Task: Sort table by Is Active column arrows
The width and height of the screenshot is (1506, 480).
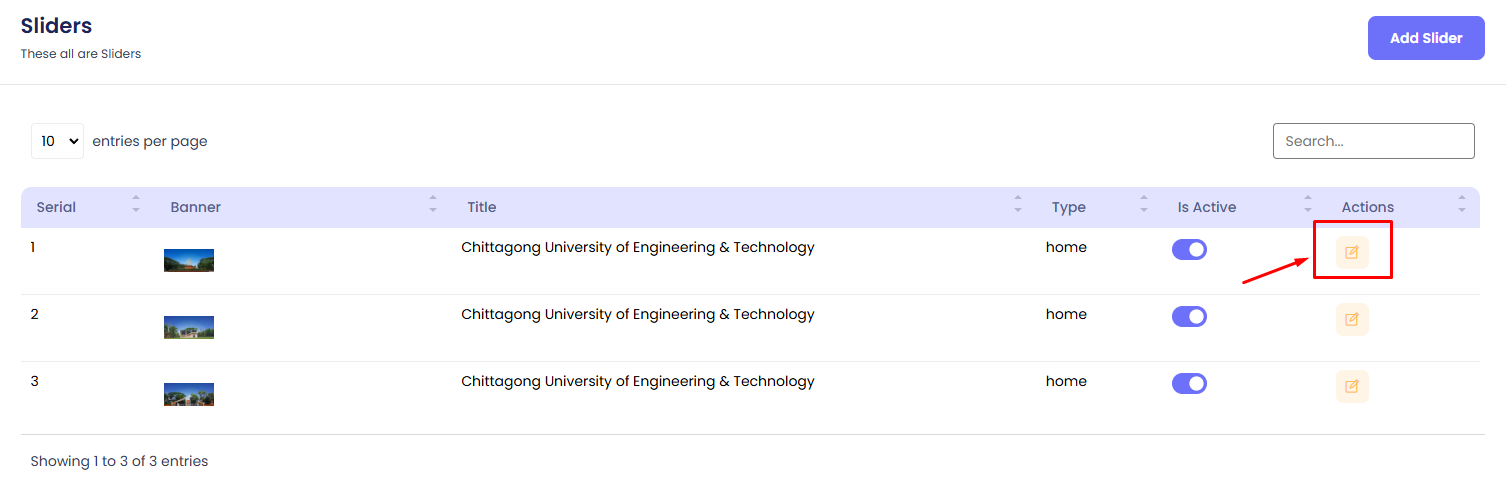Action: 1308,204
